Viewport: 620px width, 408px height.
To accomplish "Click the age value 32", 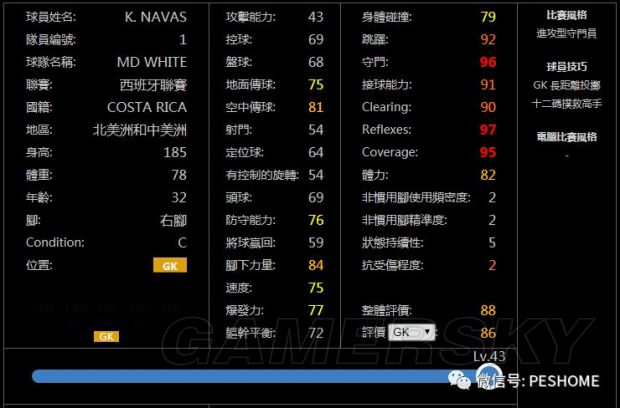I will coord(179,197).
